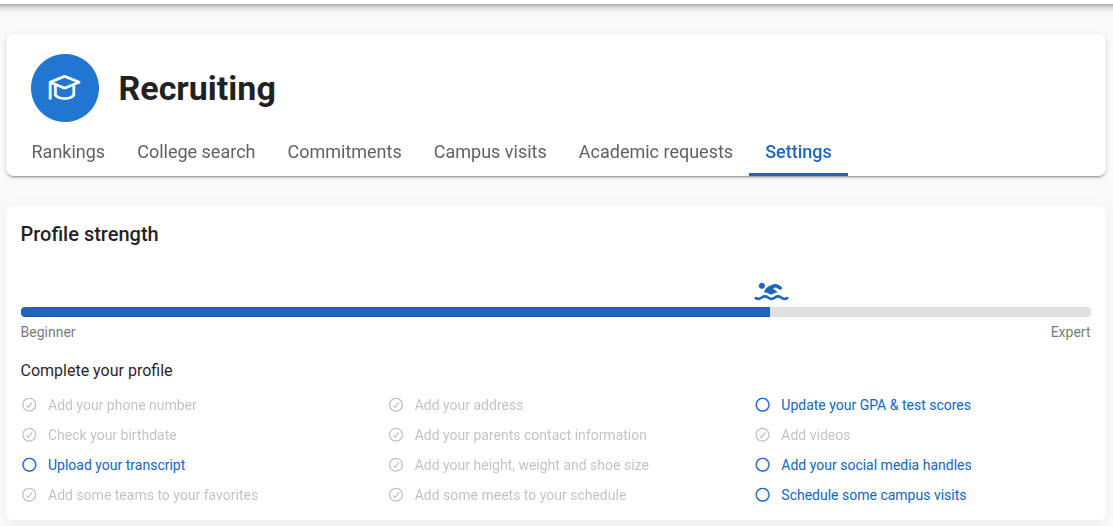Click the Upload your transcript link

(116, 465)
